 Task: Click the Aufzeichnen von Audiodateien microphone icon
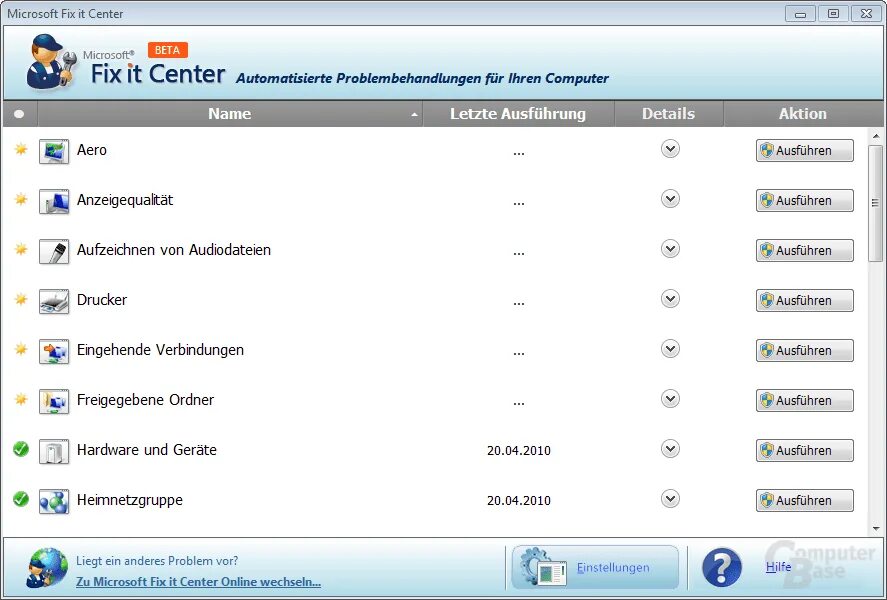point(54,252)
